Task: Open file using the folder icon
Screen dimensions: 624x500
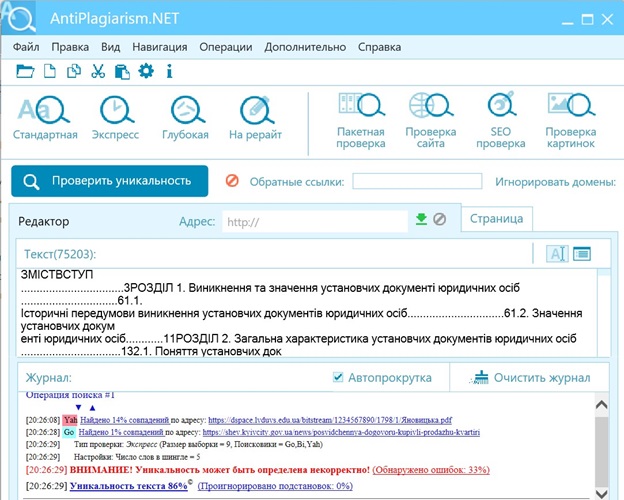Action: 25,72
